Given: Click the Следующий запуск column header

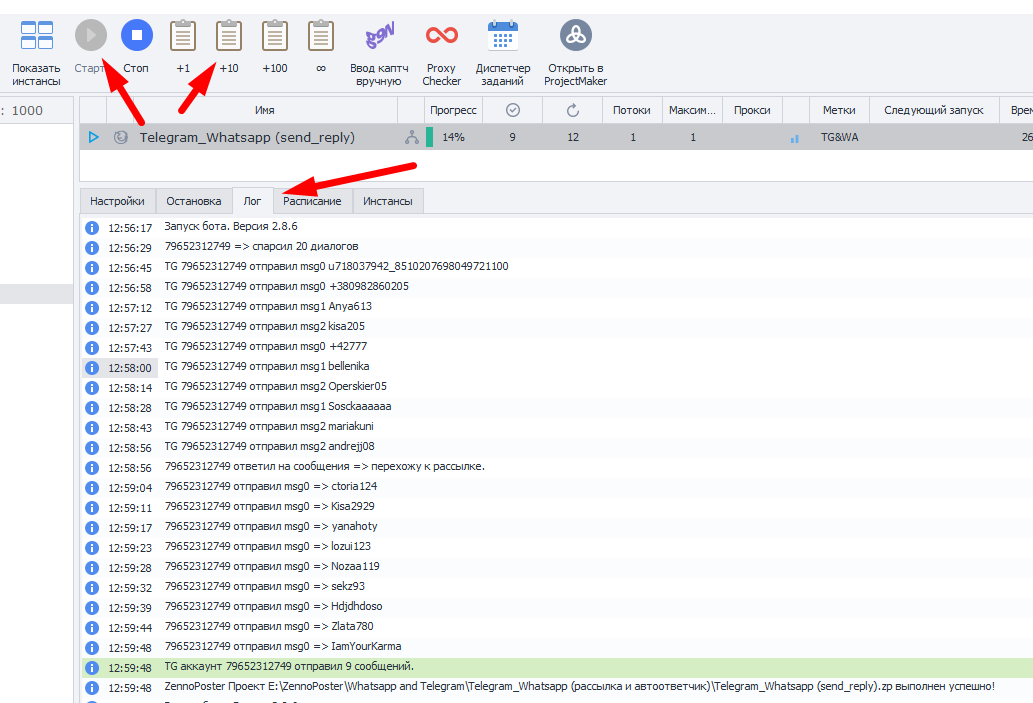Looking at the screenshot, I should 934,110.
